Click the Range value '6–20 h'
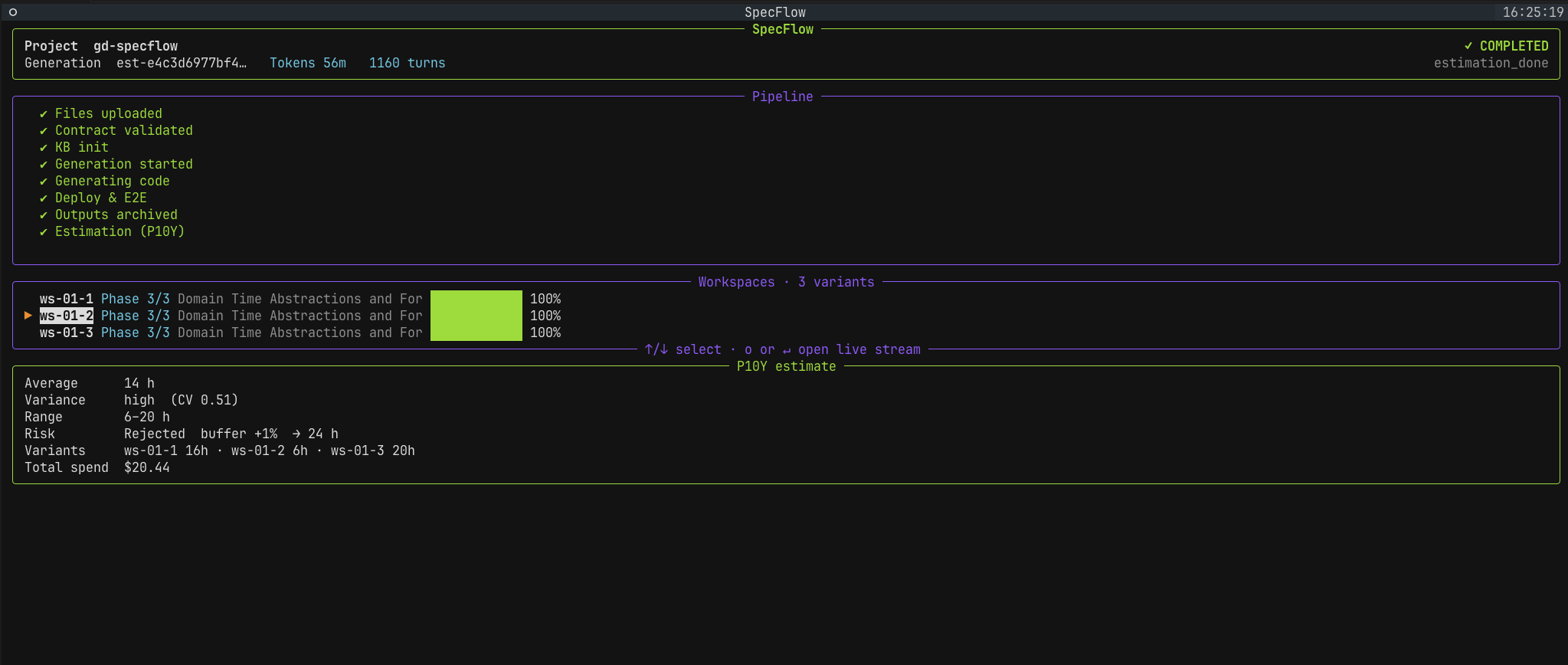The image size is (1568, 665). [x=147, y=417]
